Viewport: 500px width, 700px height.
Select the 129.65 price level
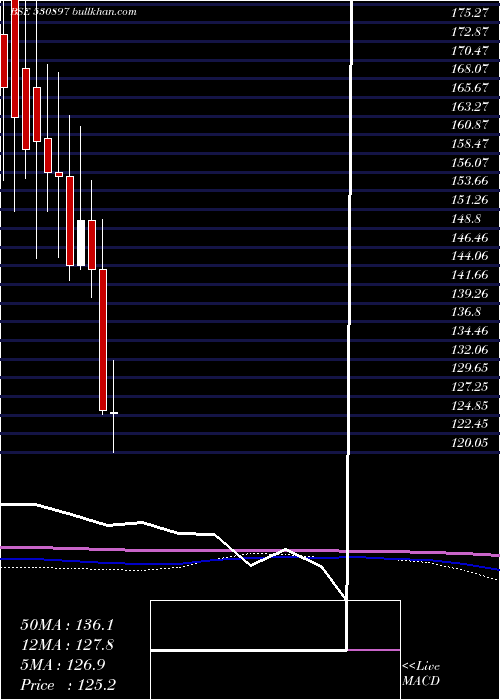470,368
